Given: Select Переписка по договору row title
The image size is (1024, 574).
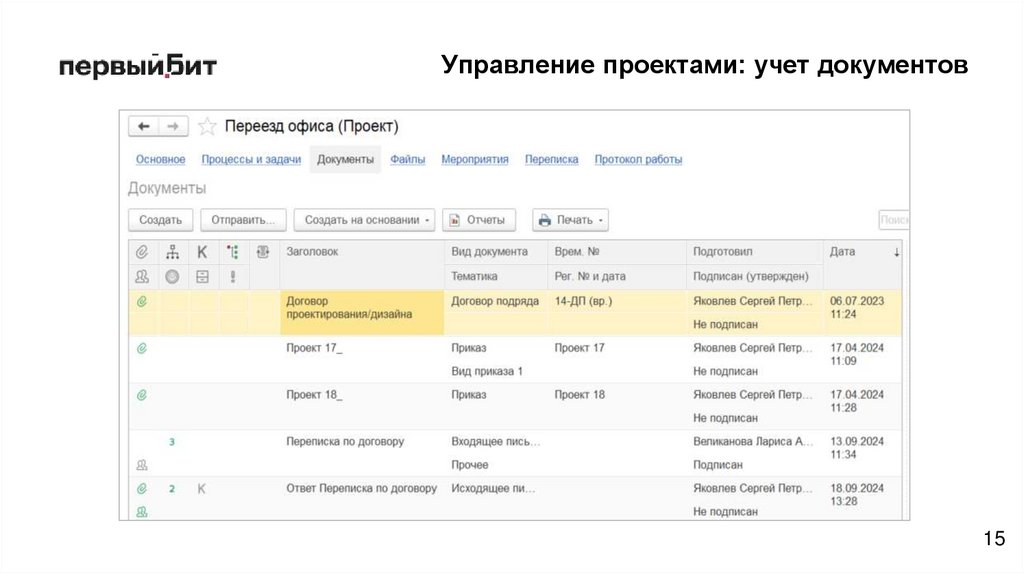Looking at the screenshot, I should 345,441.
